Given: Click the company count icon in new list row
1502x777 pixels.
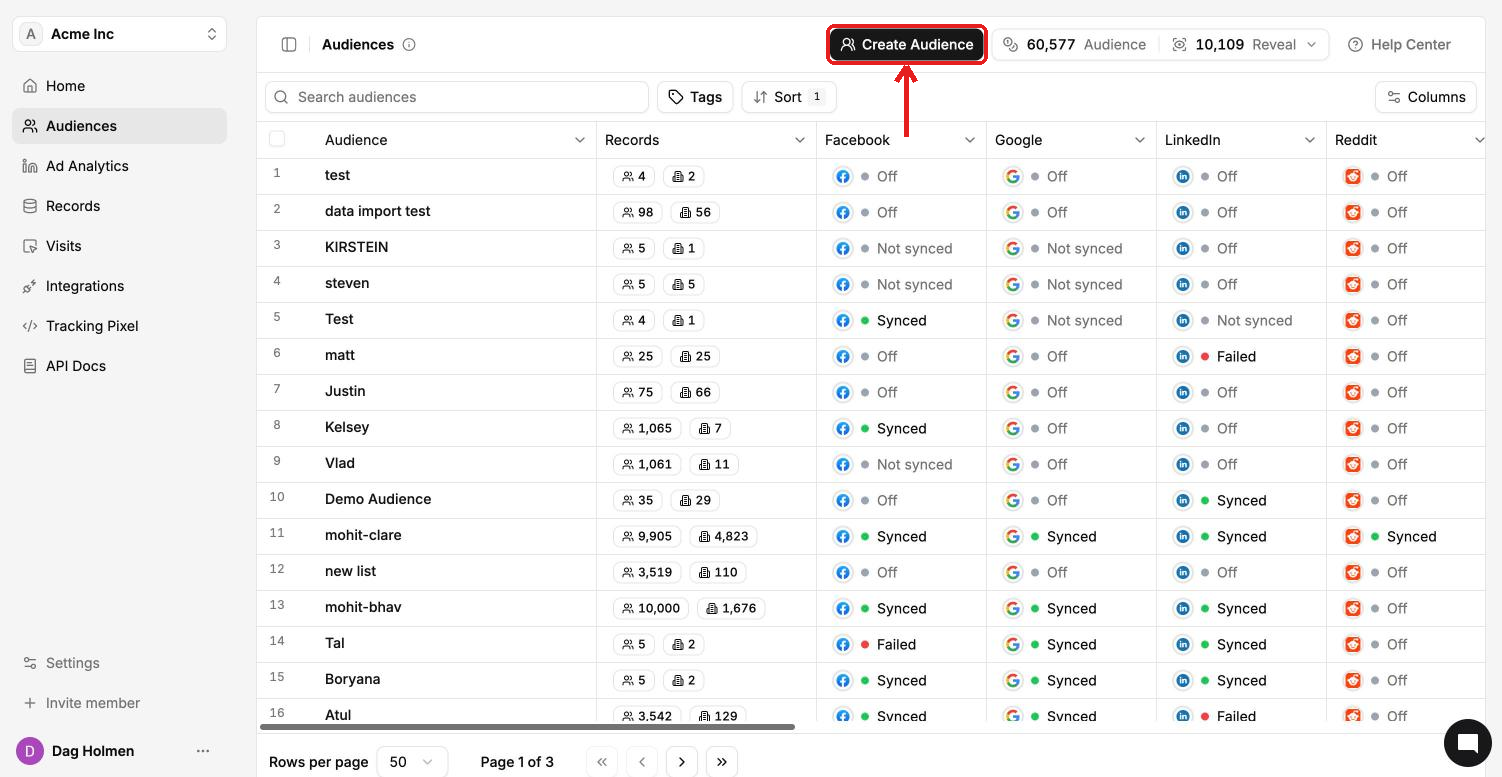Looking at the screenshot, I should pyautogui.click(x=704, y=572).
